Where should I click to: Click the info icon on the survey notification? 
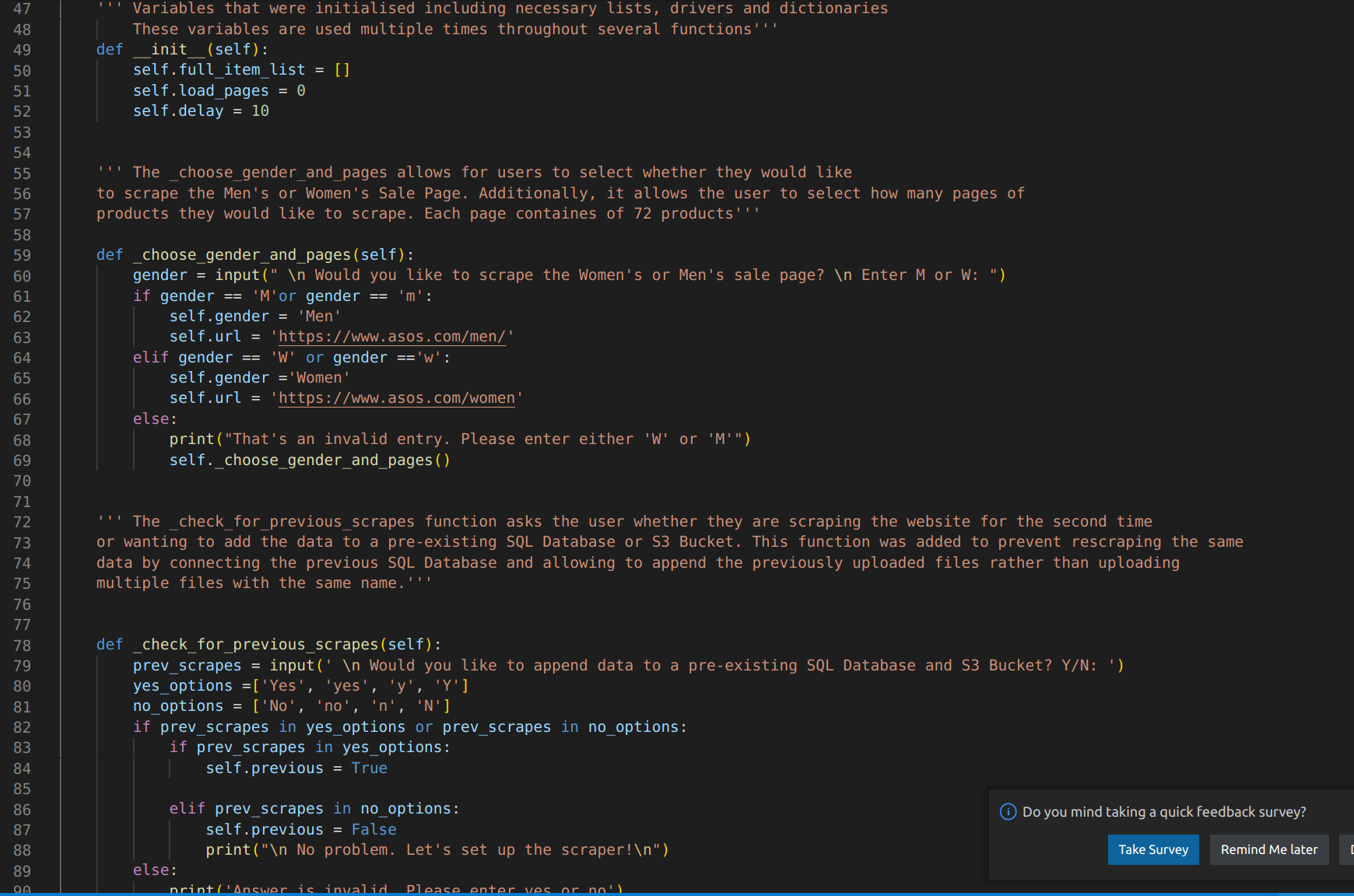click(x=1008, y=811)
